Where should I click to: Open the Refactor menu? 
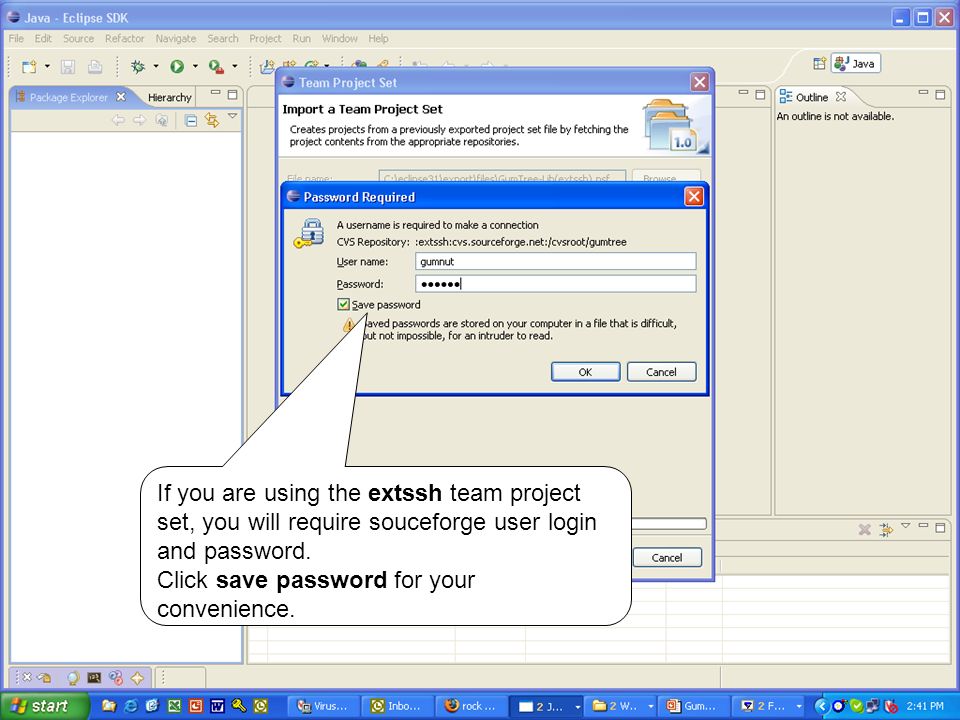point(124,39)
